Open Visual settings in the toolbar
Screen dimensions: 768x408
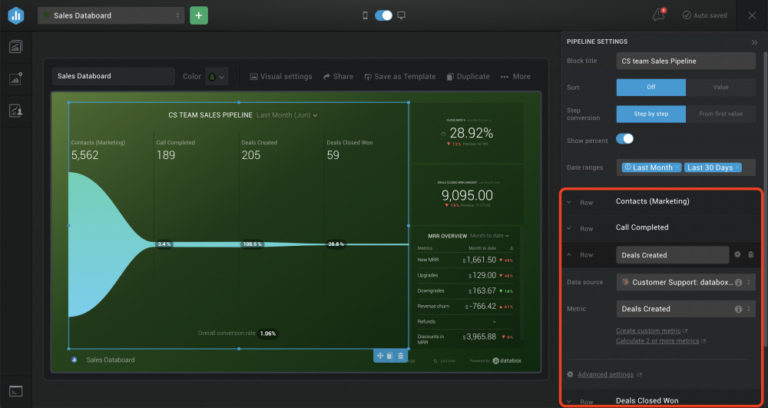[281, 76]
